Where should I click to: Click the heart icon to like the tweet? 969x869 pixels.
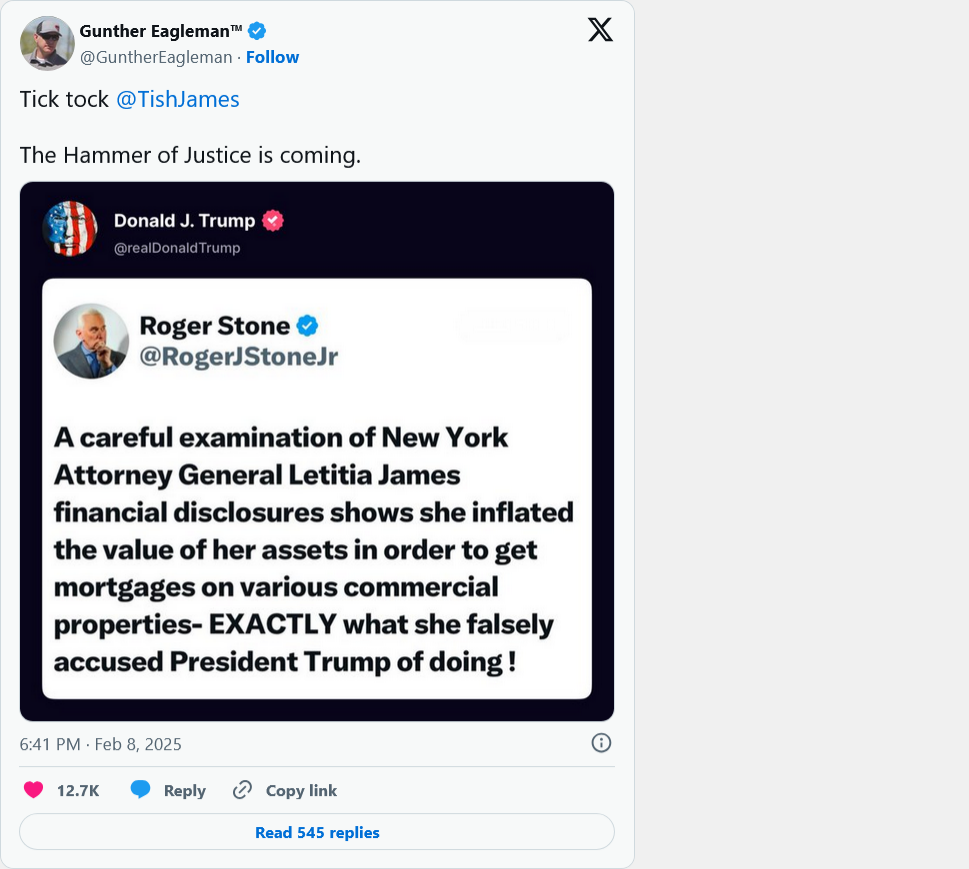(31, 789)
